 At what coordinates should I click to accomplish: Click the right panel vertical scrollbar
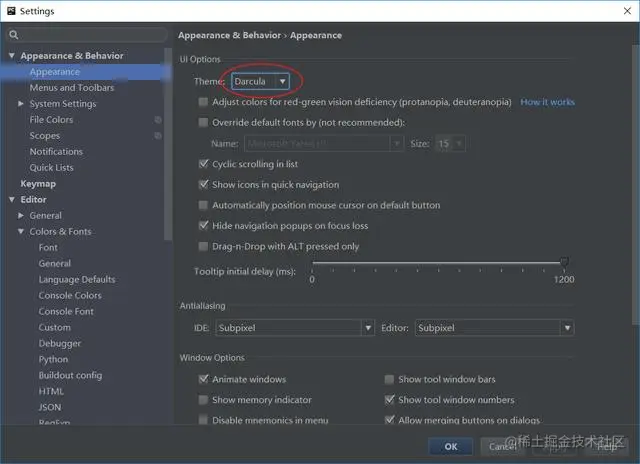pyautogui.click(x=636, y=185)
